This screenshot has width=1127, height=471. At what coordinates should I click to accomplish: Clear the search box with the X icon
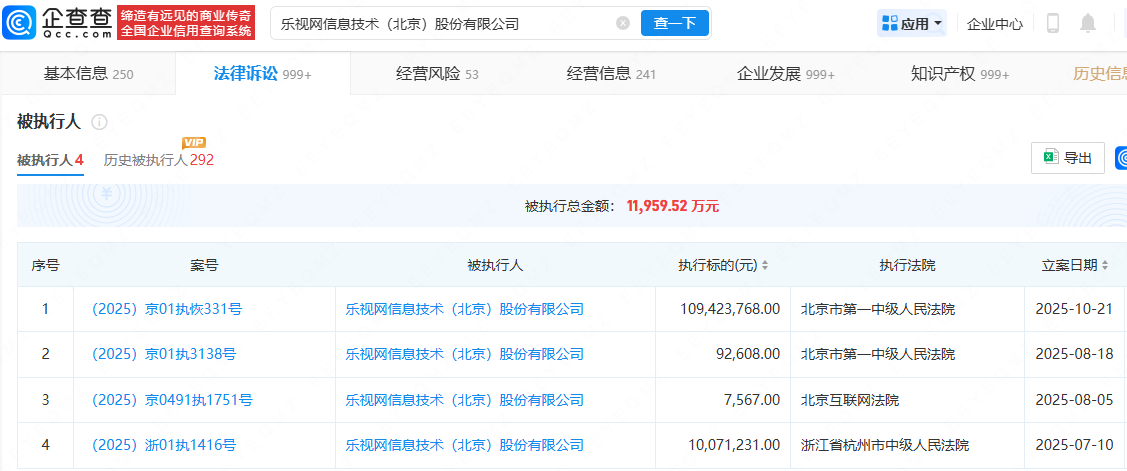point(623,23)
